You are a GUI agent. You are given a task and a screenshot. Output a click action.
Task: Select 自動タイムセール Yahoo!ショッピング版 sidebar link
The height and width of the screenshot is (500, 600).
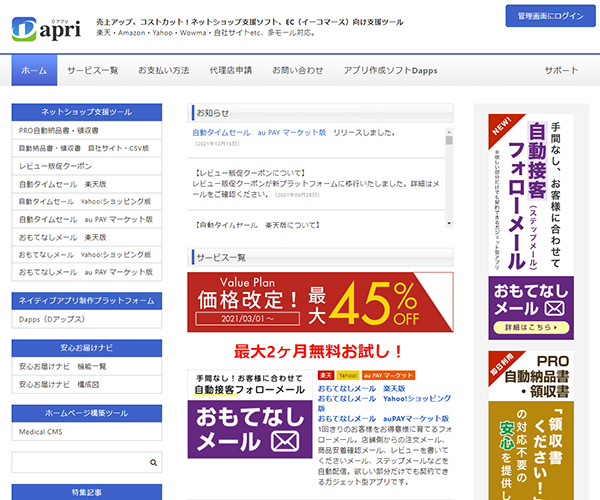(87, 202)
